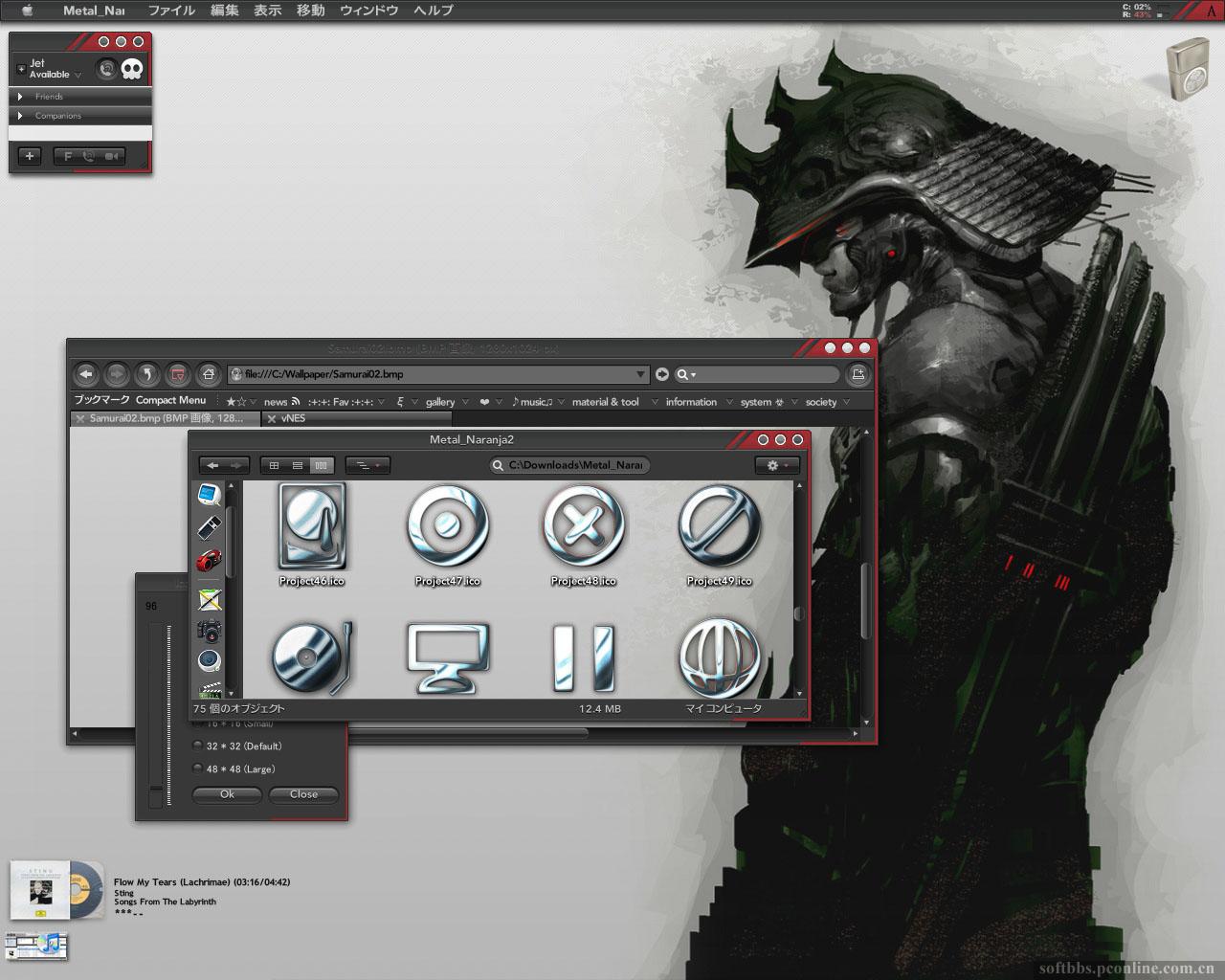Open the red boombox sidebar icon

click(209, 560)
